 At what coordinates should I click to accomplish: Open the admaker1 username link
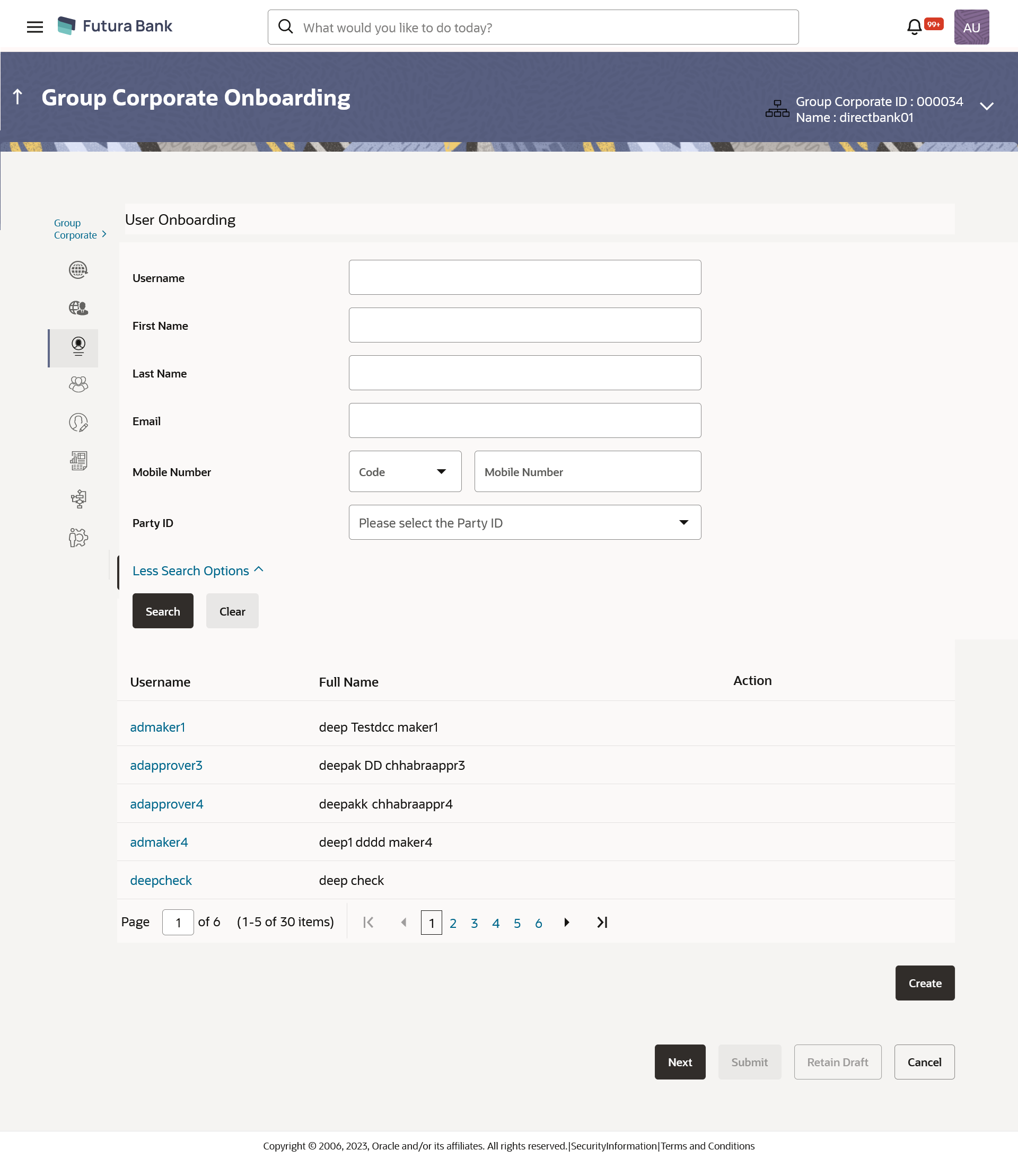157,727
